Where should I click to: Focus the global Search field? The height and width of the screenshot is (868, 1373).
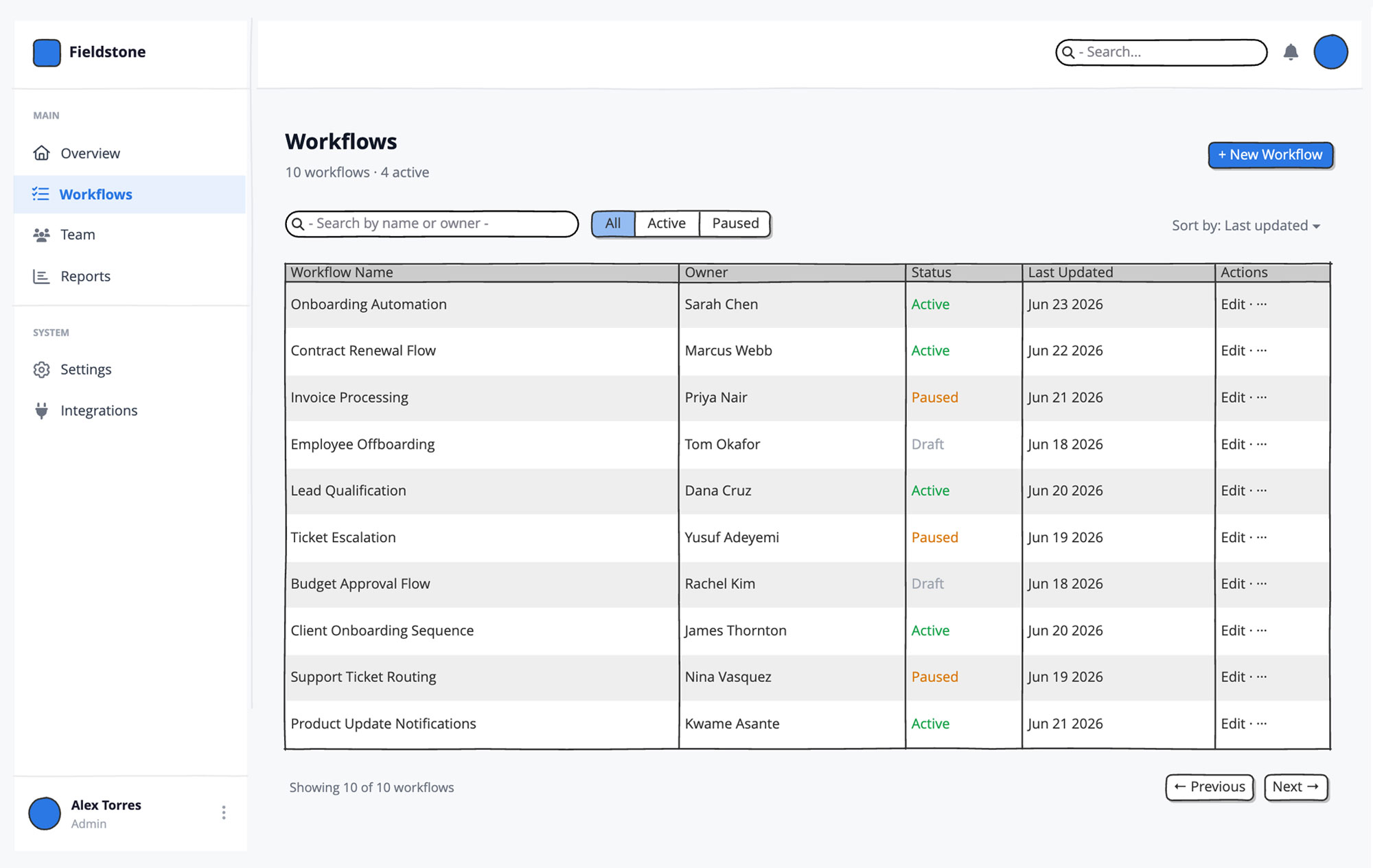[x=1162, y=52]
